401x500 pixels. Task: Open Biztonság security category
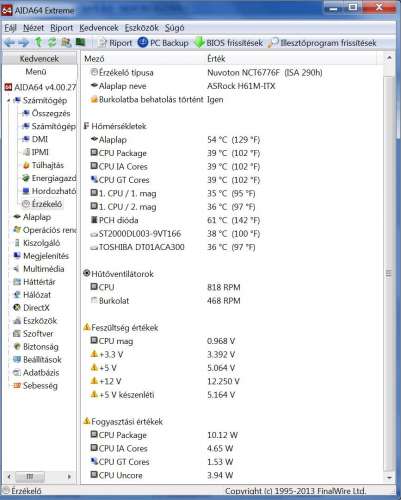pyautogui.click(x=36, y=347)
